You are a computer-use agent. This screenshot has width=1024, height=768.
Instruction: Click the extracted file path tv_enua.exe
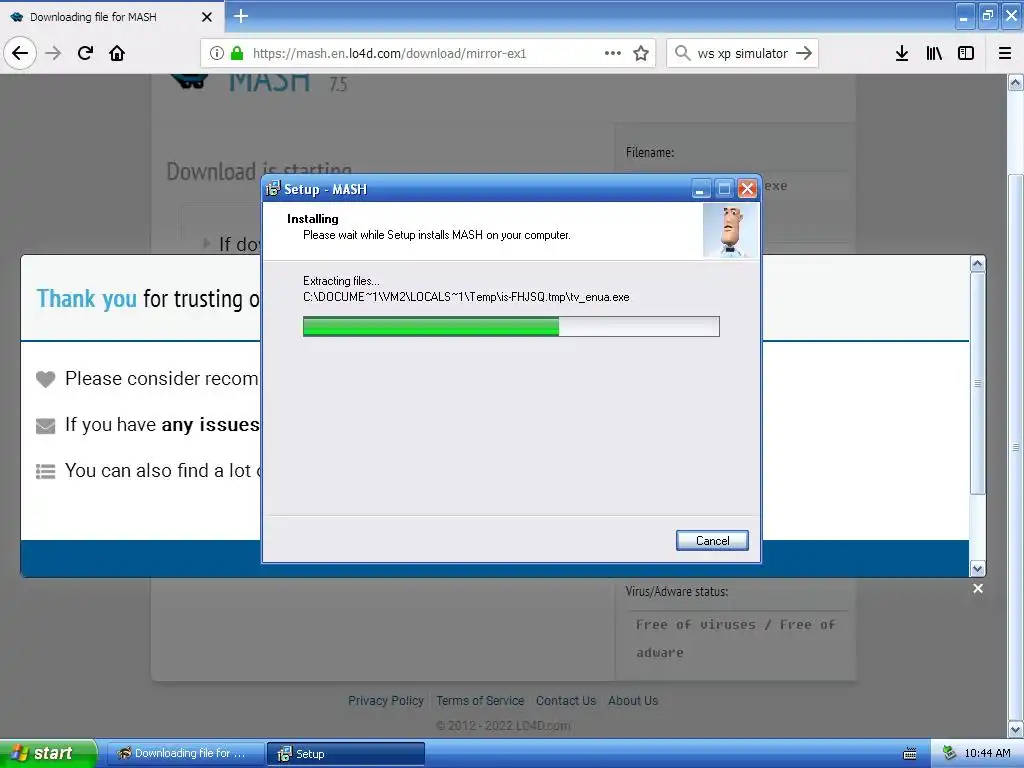click(466, 297)
